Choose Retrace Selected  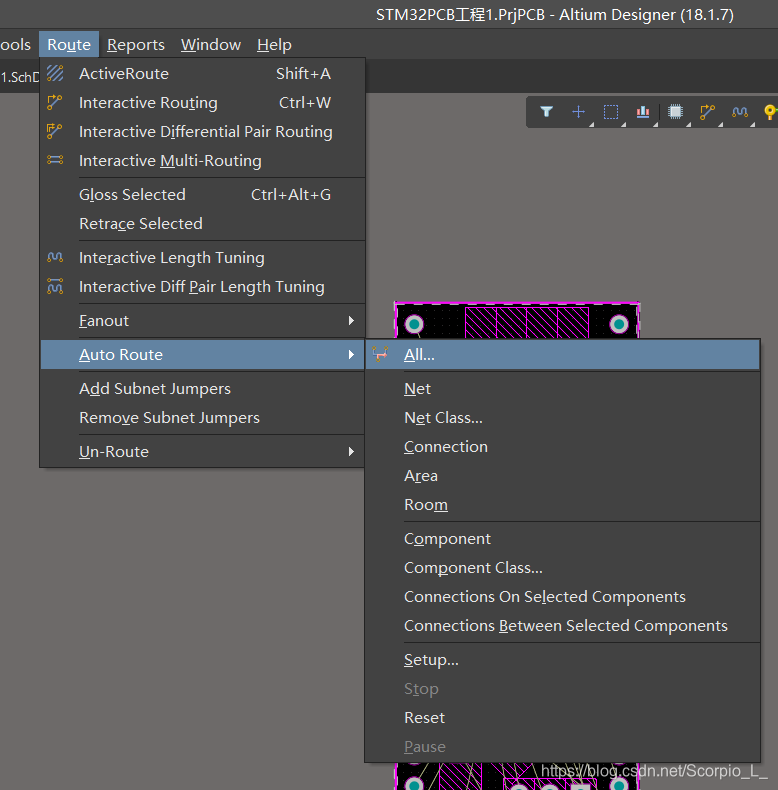[x=203, y=223]
